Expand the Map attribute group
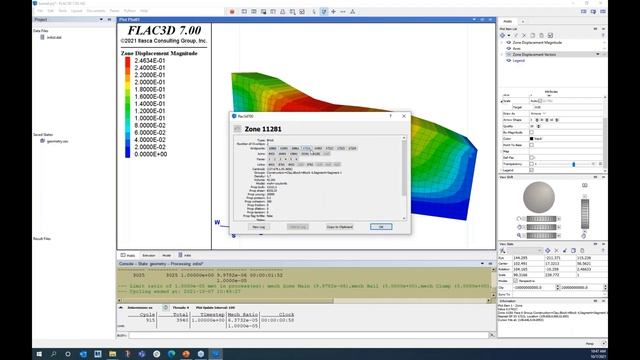The height and width of the screenshot is (360, 640). [x=502, y=151]
